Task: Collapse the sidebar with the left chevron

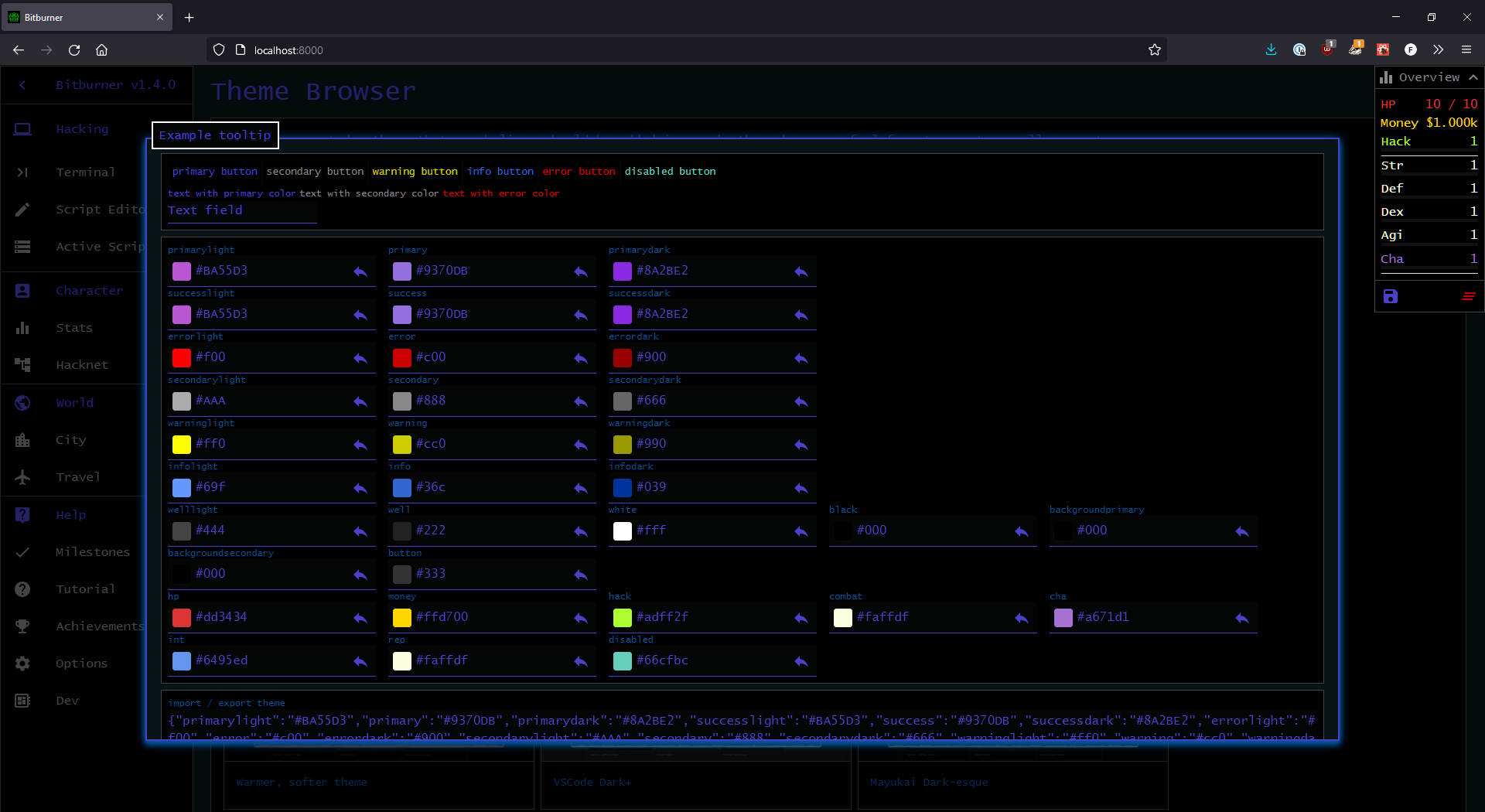Action: (x=22, y=85)
